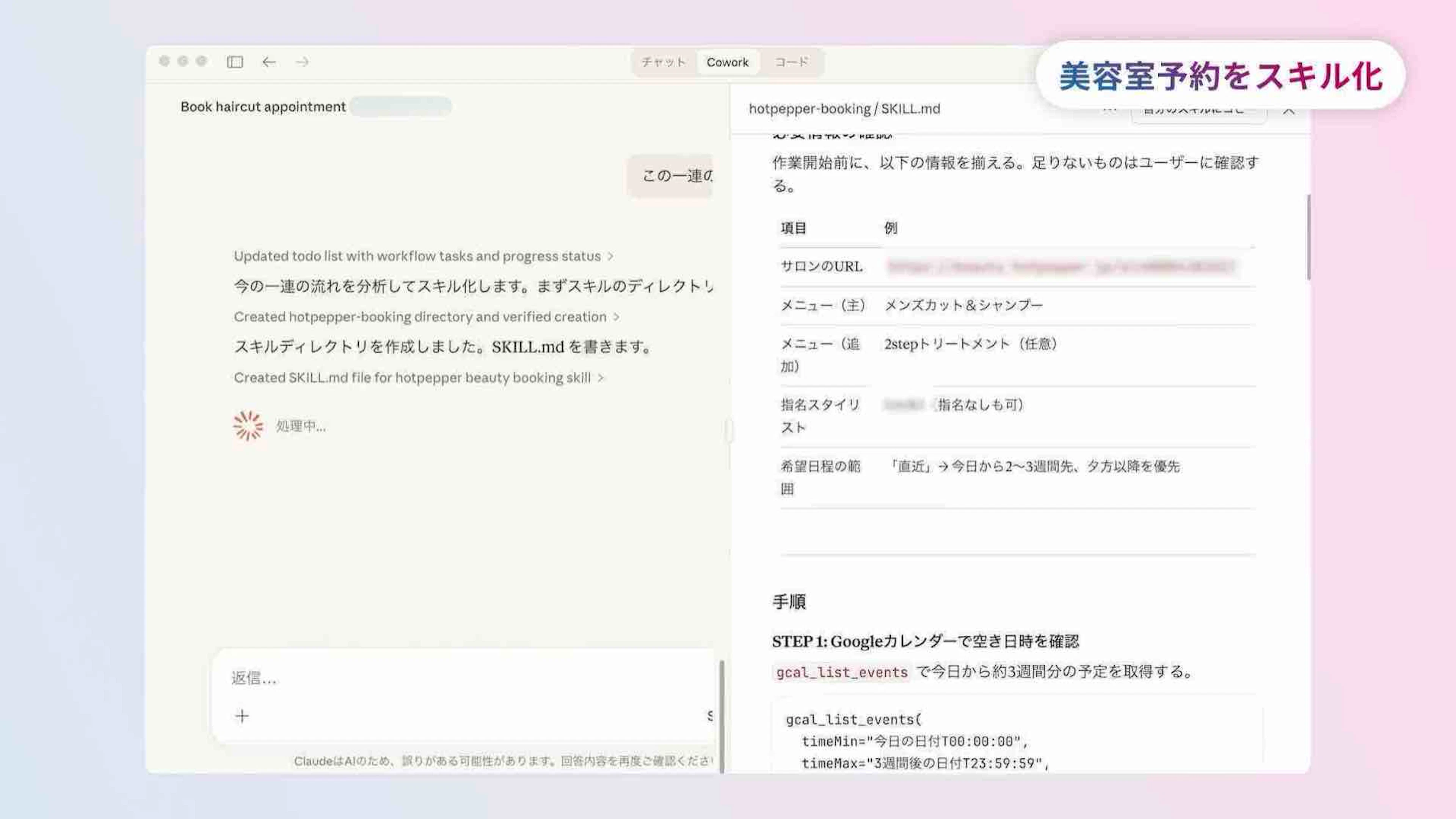Switch to the コード tab
This screenshot has height=819, width=1456.
point(791,62)
